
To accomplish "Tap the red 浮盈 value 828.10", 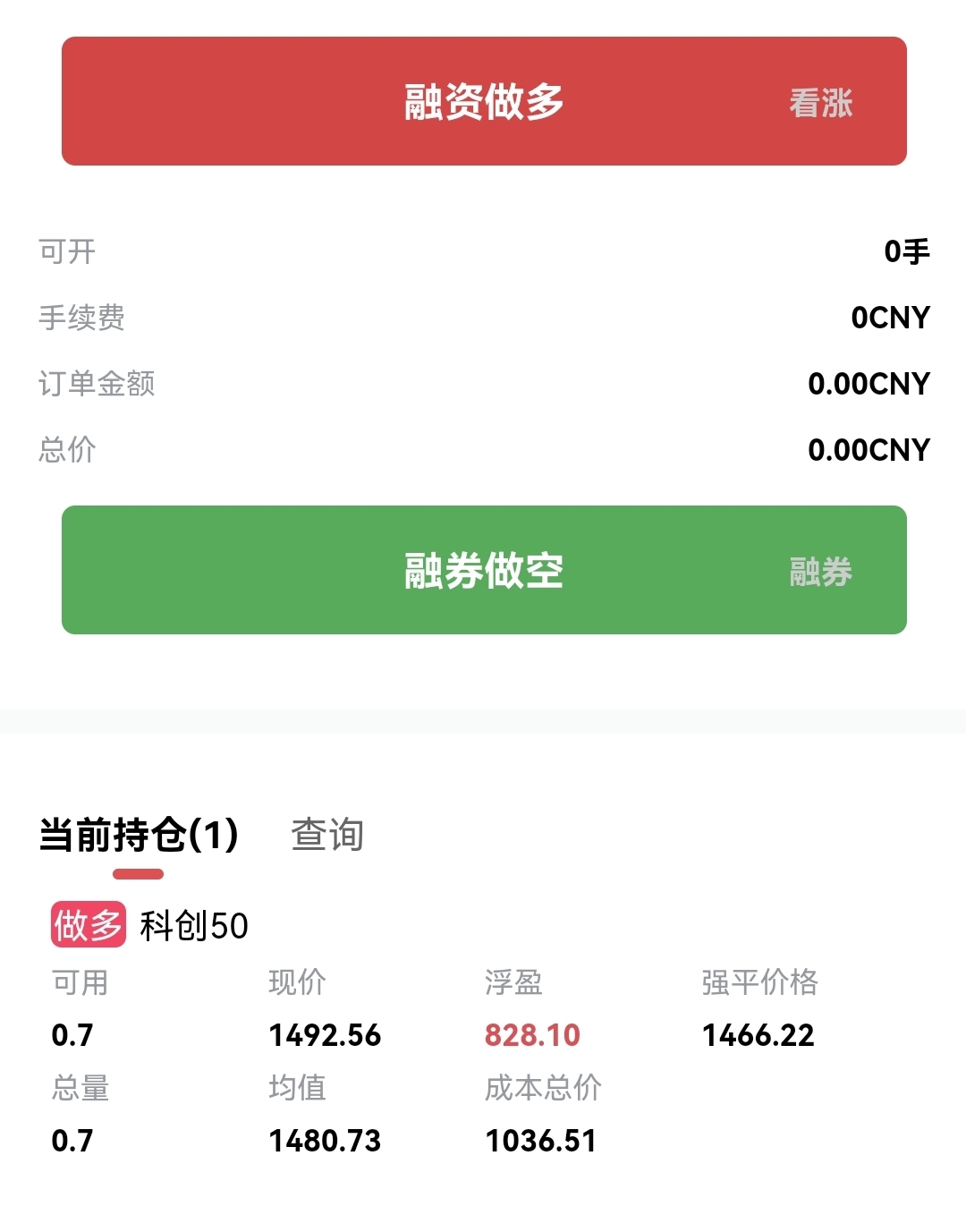I will pyautogui.click(x=532, y=1035).
